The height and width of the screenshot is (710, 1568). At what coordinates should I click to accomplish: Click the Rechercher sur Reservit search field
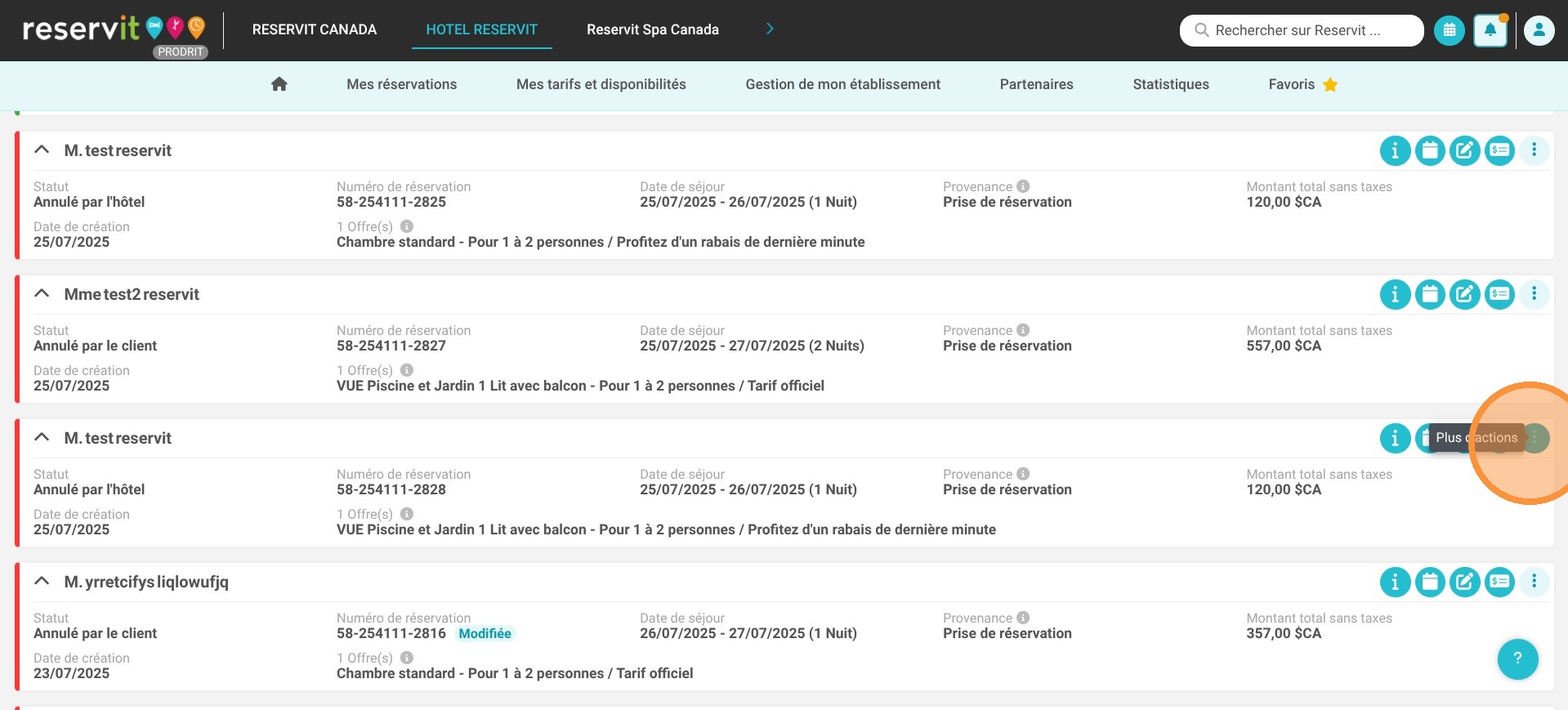coord(1302,30)
